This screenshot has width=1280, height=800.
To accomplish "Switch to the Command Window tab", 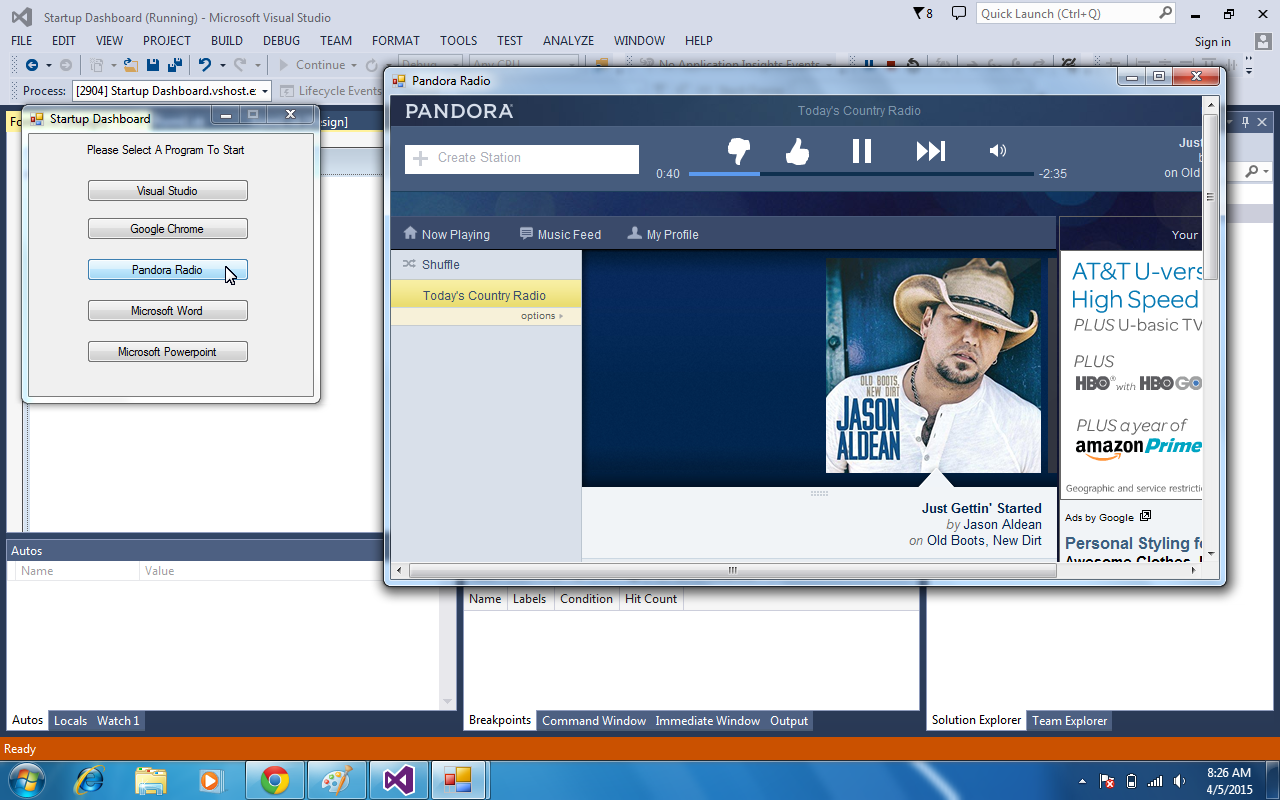I will coord(594,720).
